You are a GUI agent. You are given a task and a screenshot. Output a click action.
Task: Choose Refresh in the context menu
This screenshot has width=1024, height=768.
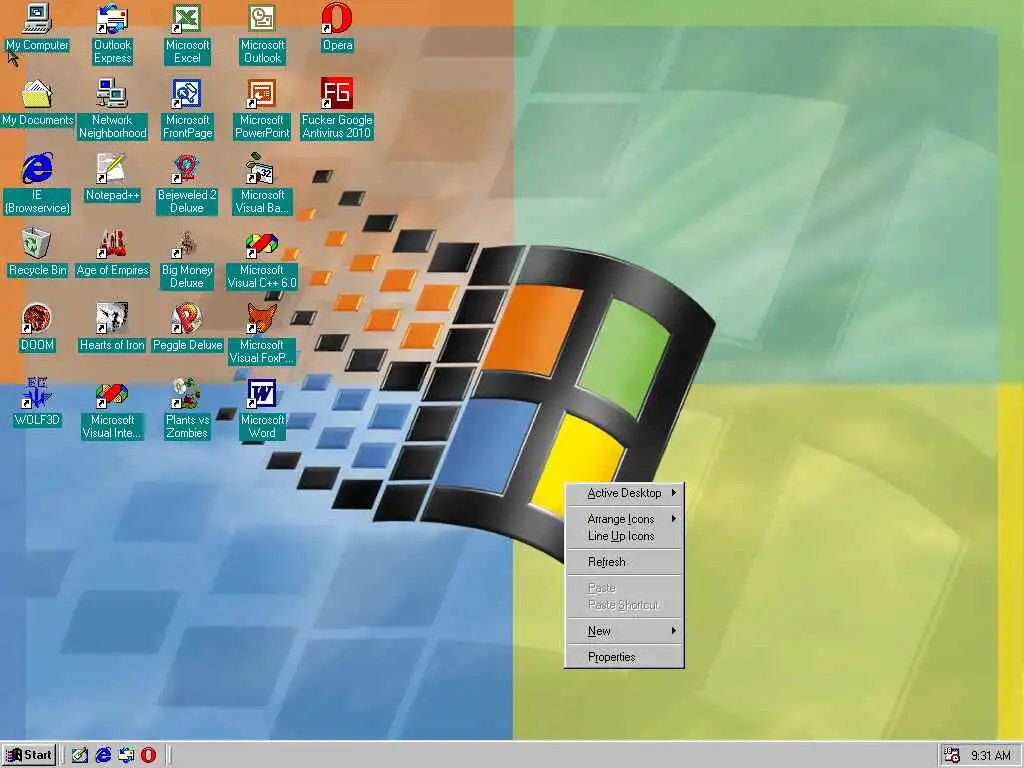(624, 562)
